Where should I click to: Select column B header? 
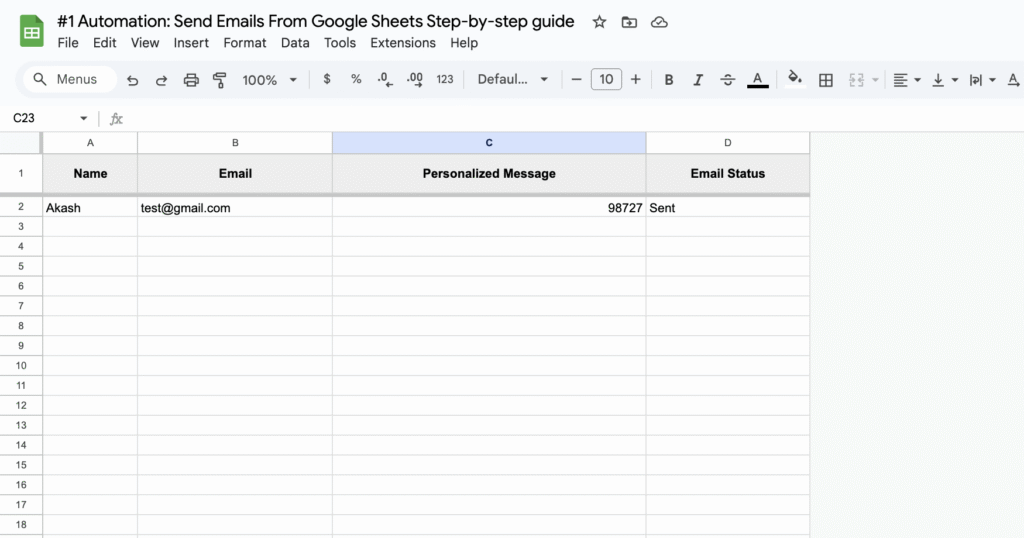click(x=235, y=143)
